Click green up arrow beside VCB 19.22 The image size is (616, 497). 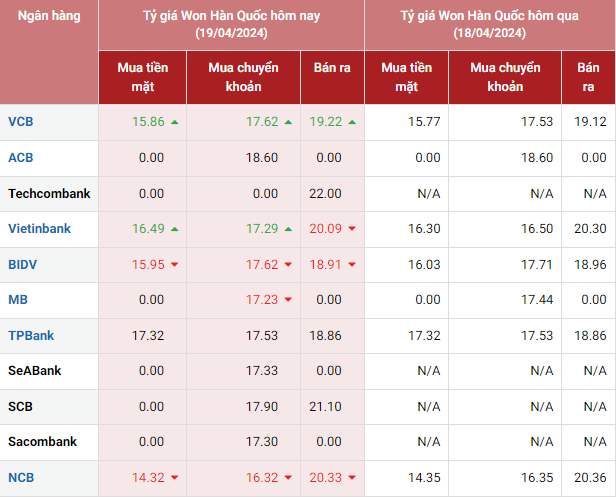pyautogui.click(x=352, y=122)
